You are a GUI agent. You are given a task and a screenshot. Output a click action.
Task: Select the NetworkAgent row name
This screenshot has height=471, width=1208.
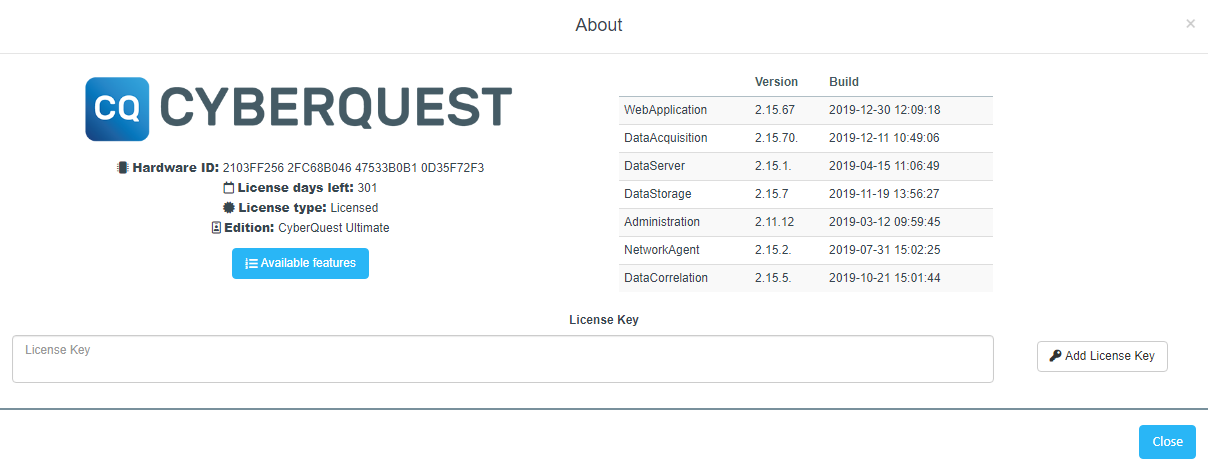[662, 250]
